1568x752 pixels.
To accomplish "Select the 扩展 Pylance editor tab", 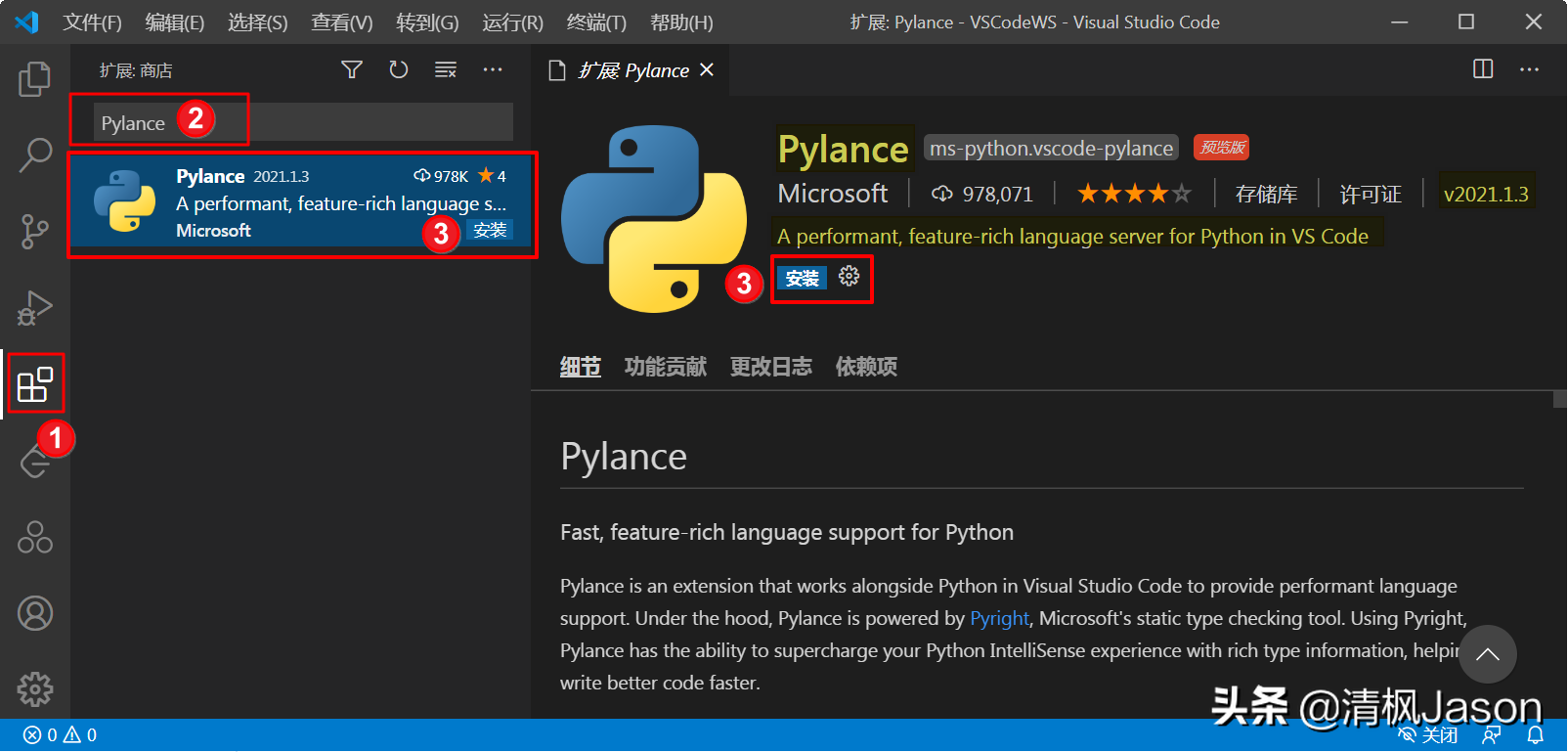I will 631,70.
